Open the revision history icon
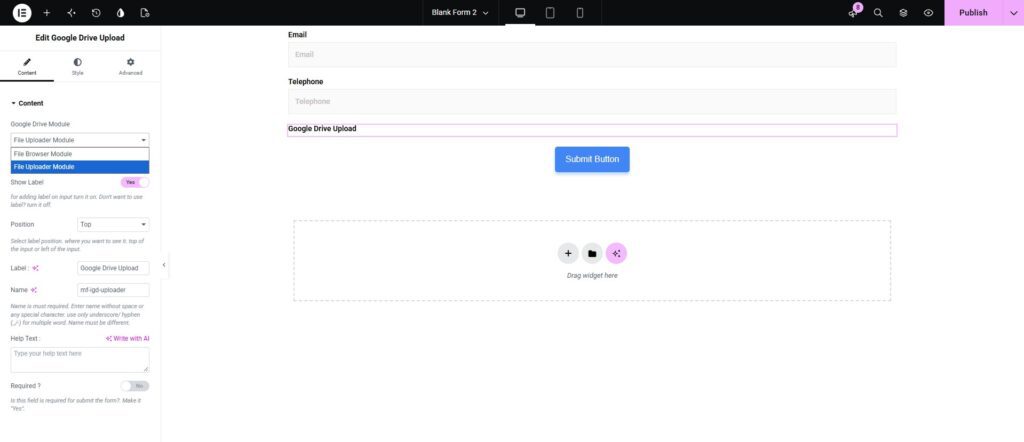1024x442 pixels. 96,12
